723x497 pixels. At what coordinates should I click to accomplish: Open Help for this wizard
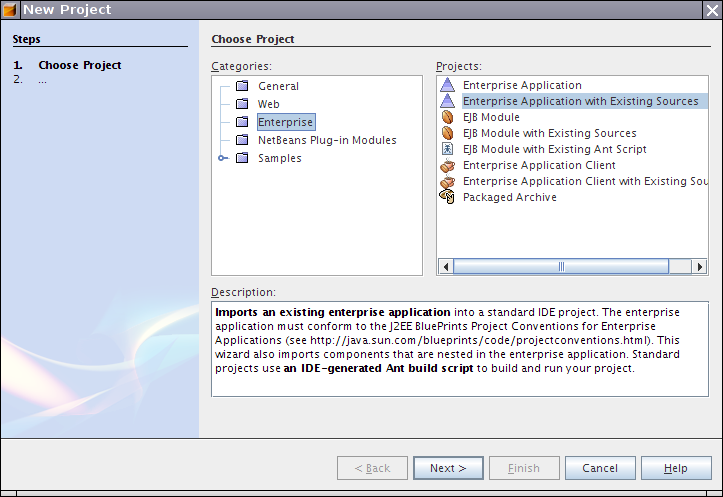tap(676, 468)
